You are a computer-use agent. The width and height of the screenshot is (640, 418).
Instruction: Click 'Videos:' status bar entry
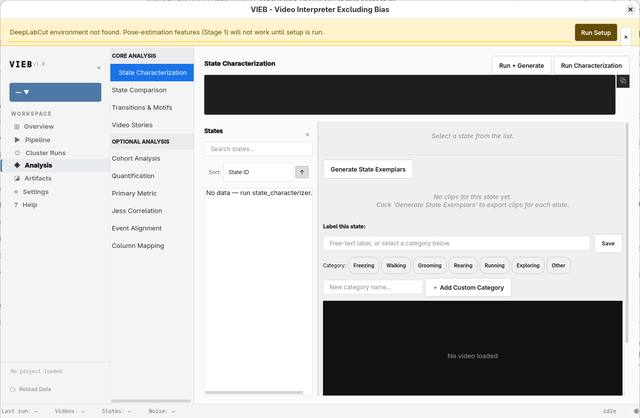[70, 411]
